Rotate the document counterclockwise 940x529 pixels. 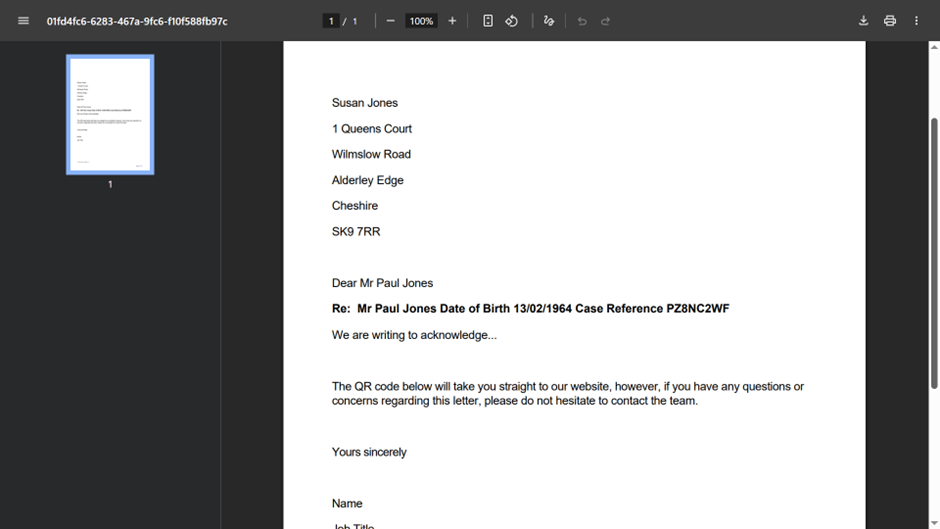click(512, 21)
